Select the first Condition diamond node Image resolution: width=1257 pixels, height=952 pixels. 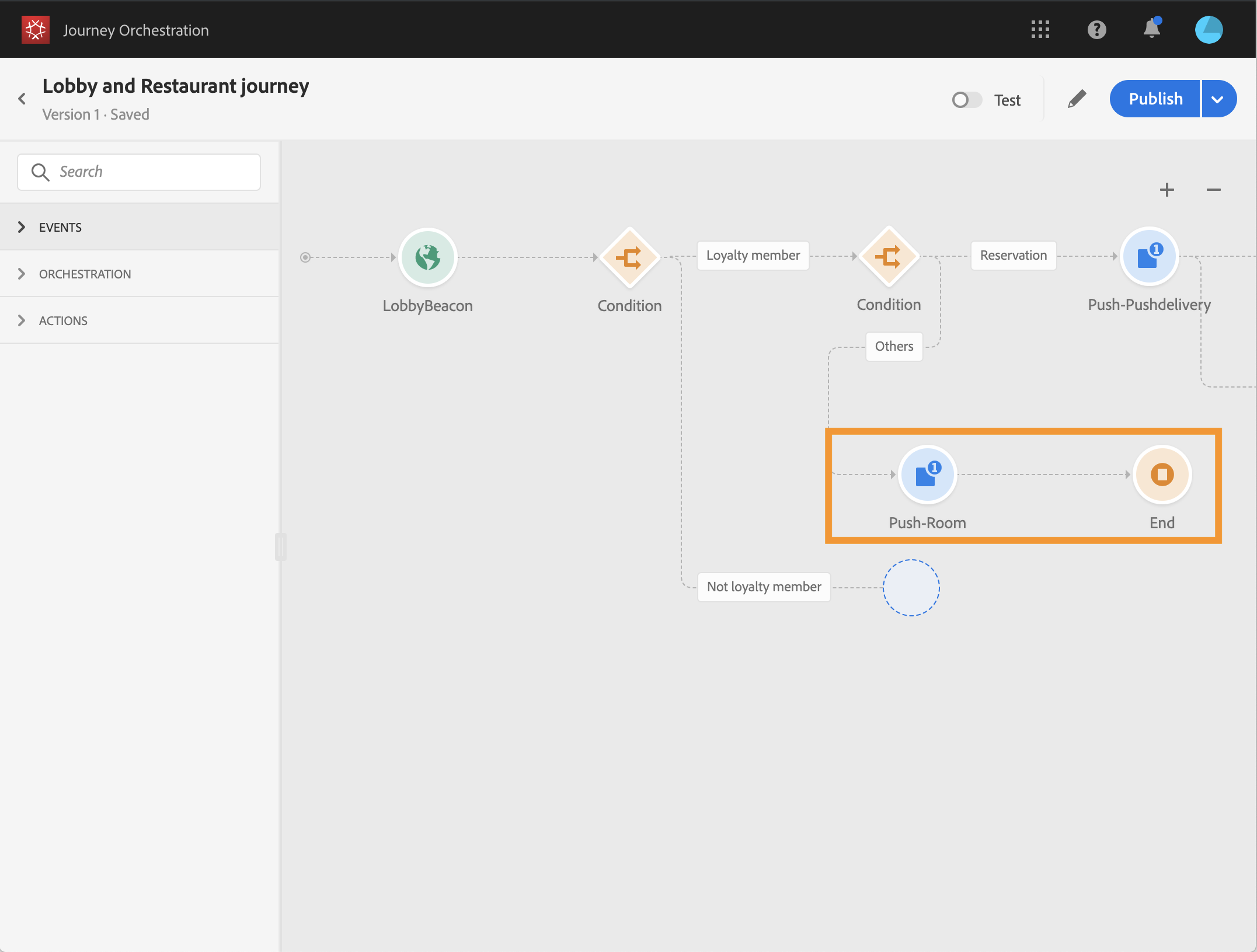tap(629, 257)
